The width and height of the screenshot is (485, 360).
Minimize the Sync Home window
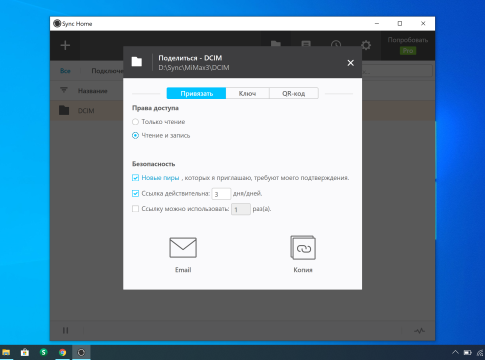377,23
